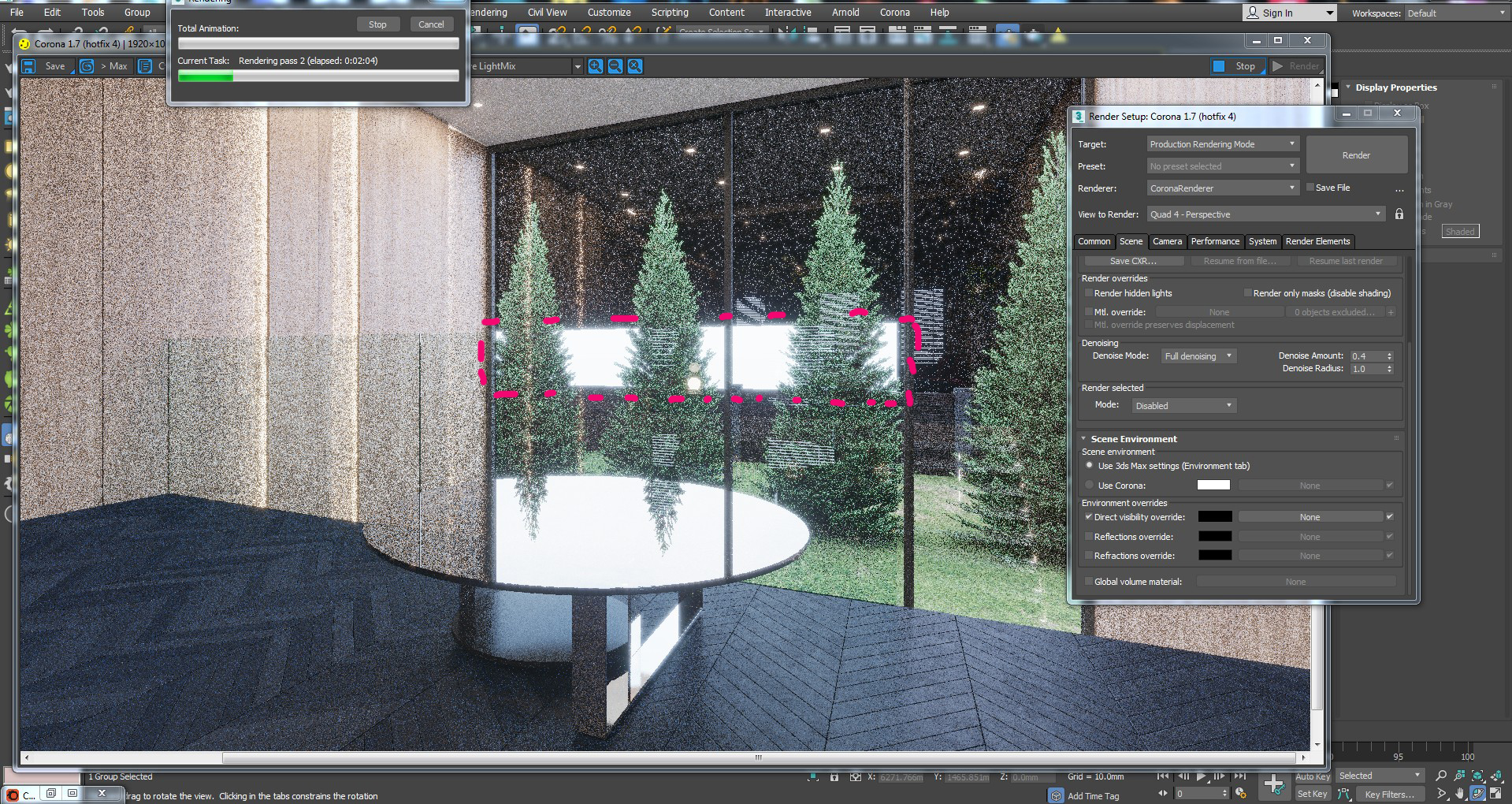Image resolution: width=1512 pixels, height=804 pixels.
Task: Enable Render hidden lights checkbox
Action: click(1089, 293)
